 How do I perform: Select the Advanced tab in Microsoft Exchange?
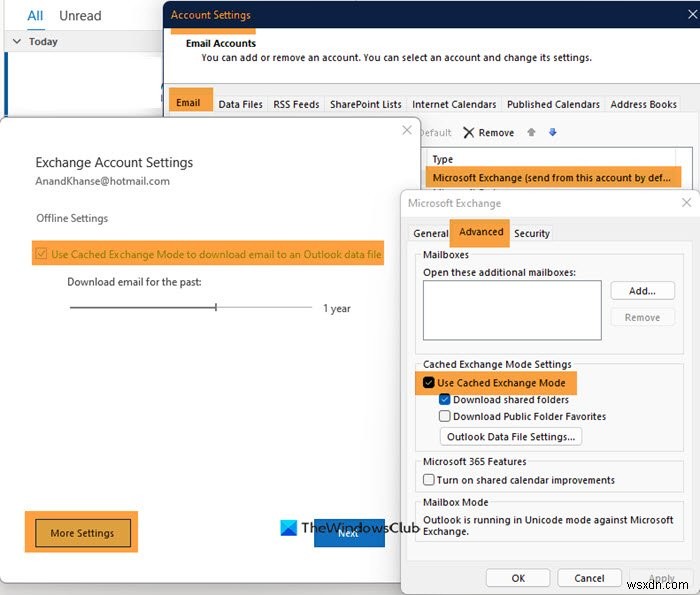(480, 233)
